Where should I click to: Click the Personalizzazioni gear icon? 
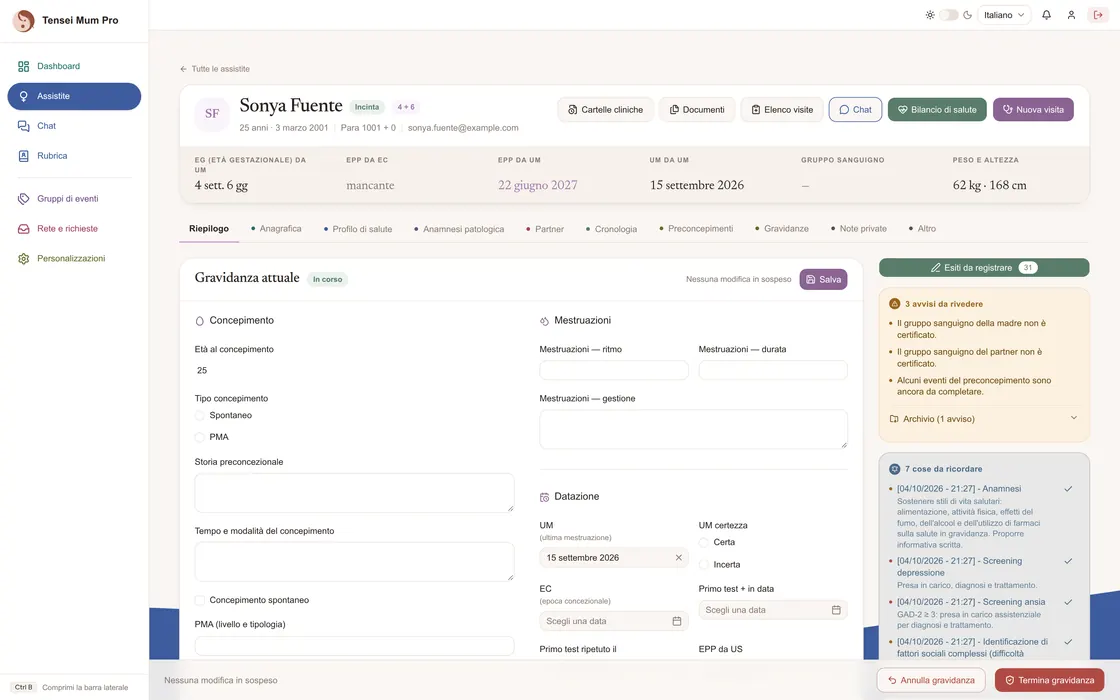coord(24,259)
